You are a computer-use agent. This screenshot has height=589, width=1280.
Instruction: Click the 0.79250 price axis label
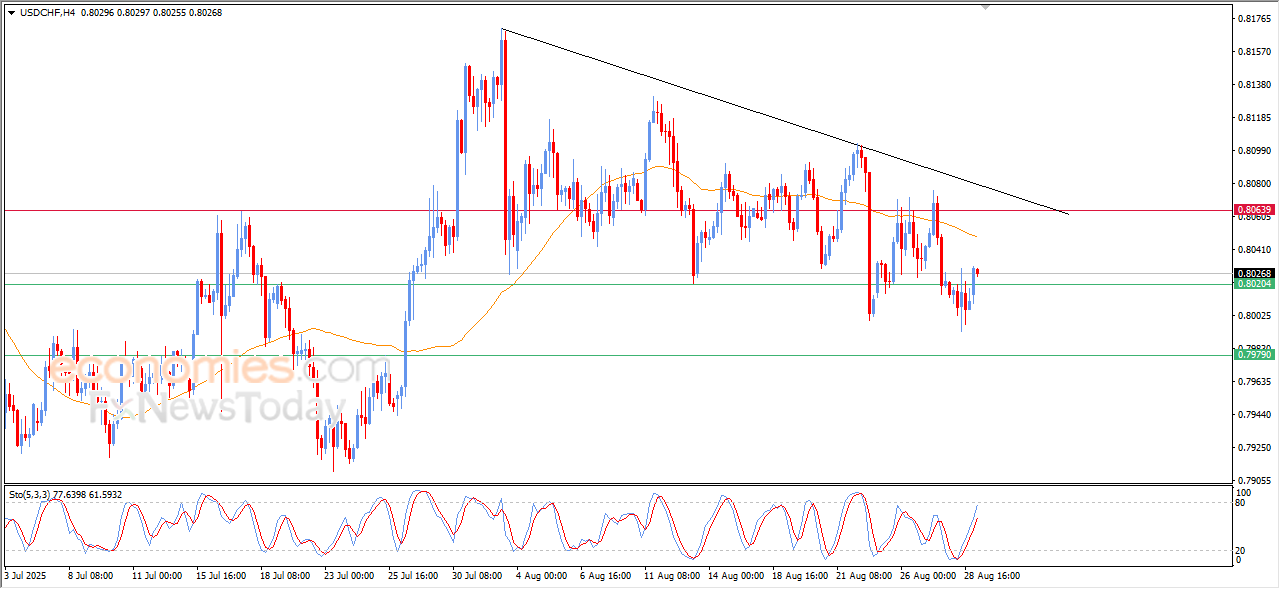pos(1254,448)
